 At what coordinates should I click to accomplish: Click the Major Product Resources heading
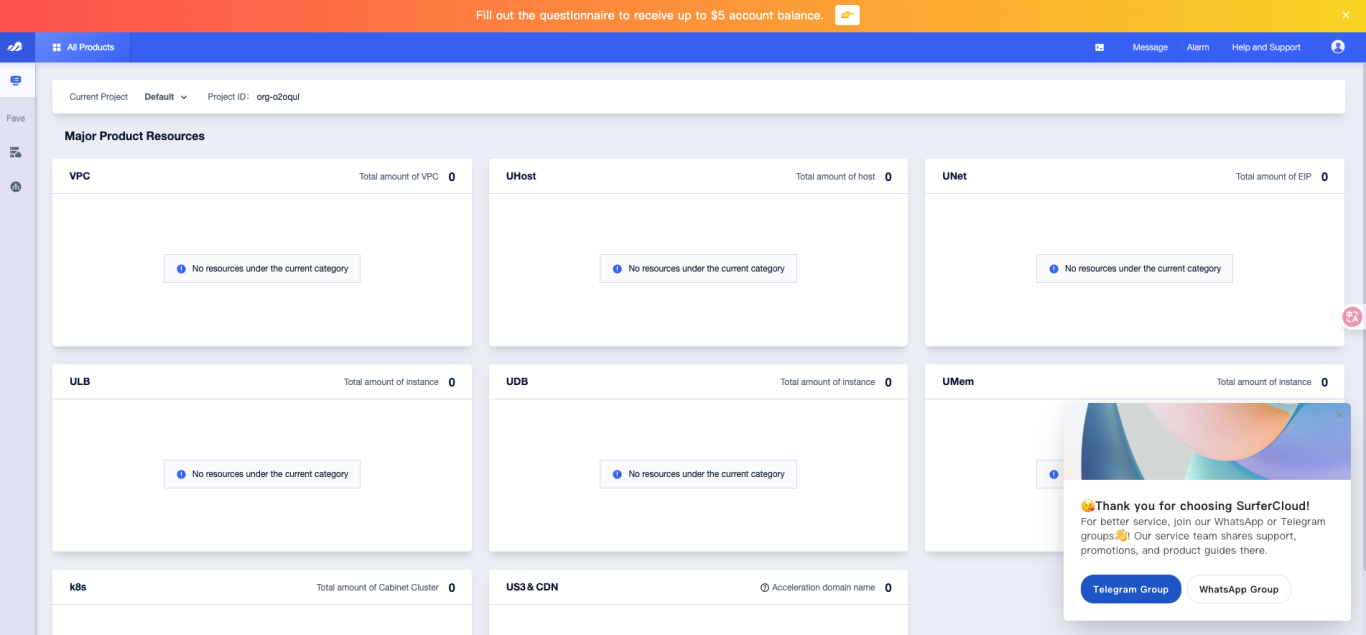[x=135, y=136]
